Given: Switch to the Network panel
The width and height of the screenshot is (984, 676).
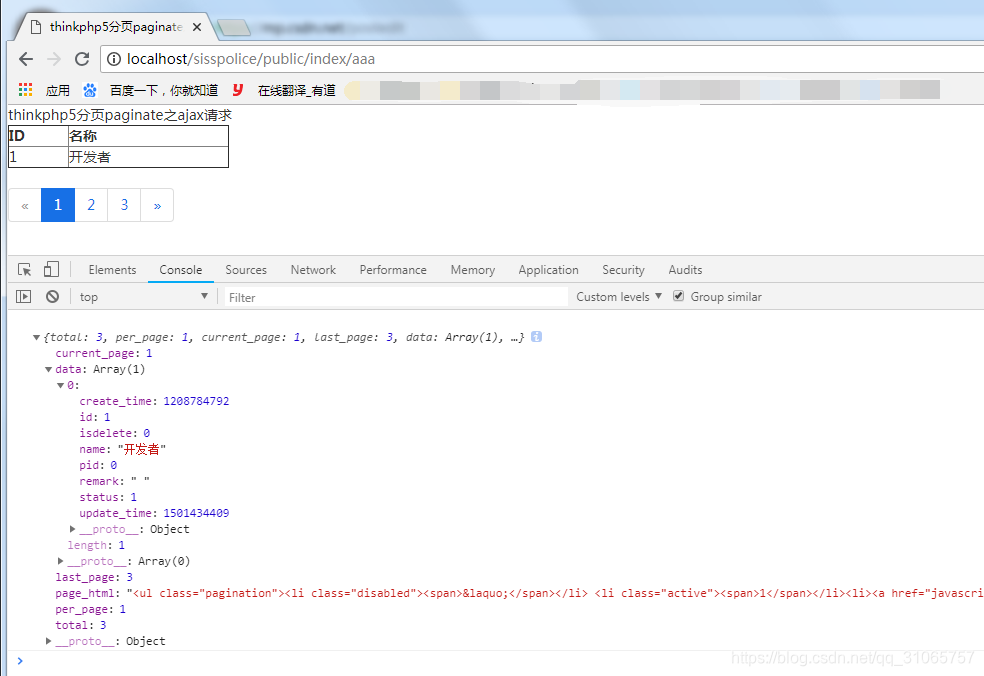Looking at the screenshot, I should click(313, 270).
